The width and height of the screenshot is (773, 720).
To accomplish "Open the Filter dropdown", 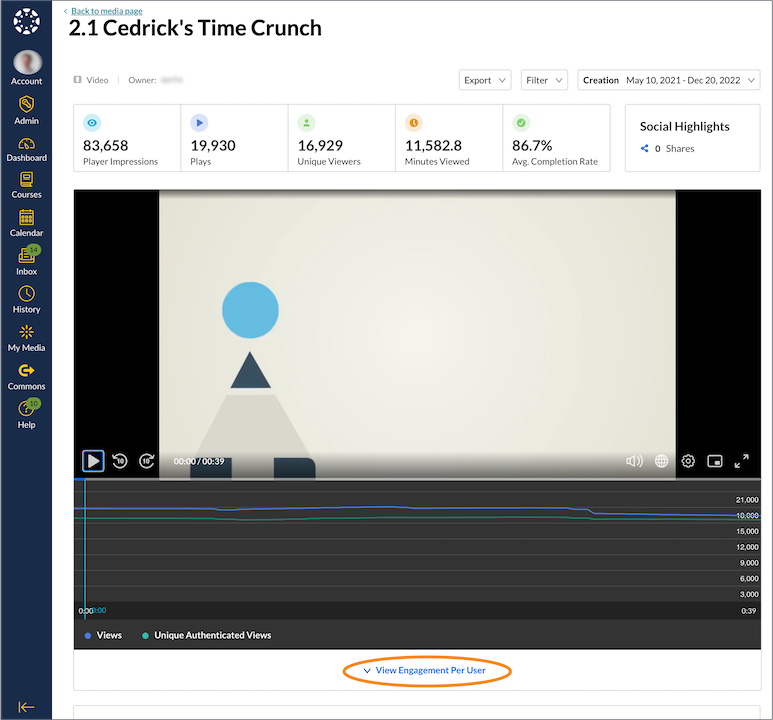I will pyautogui.click(x=544, y=80).
